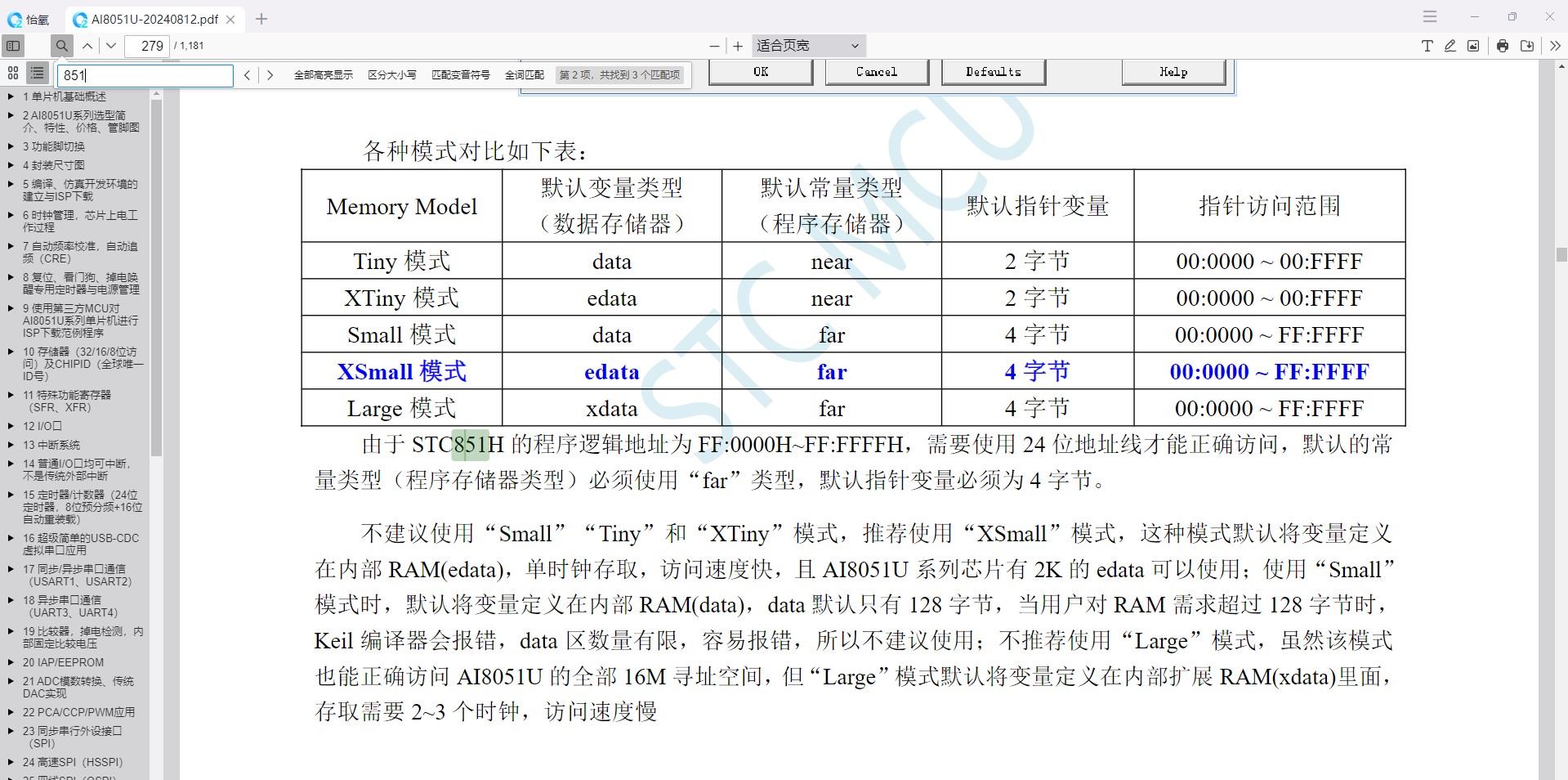Click the page number field showing 279
1568x780 pixels.
[147, 46]
